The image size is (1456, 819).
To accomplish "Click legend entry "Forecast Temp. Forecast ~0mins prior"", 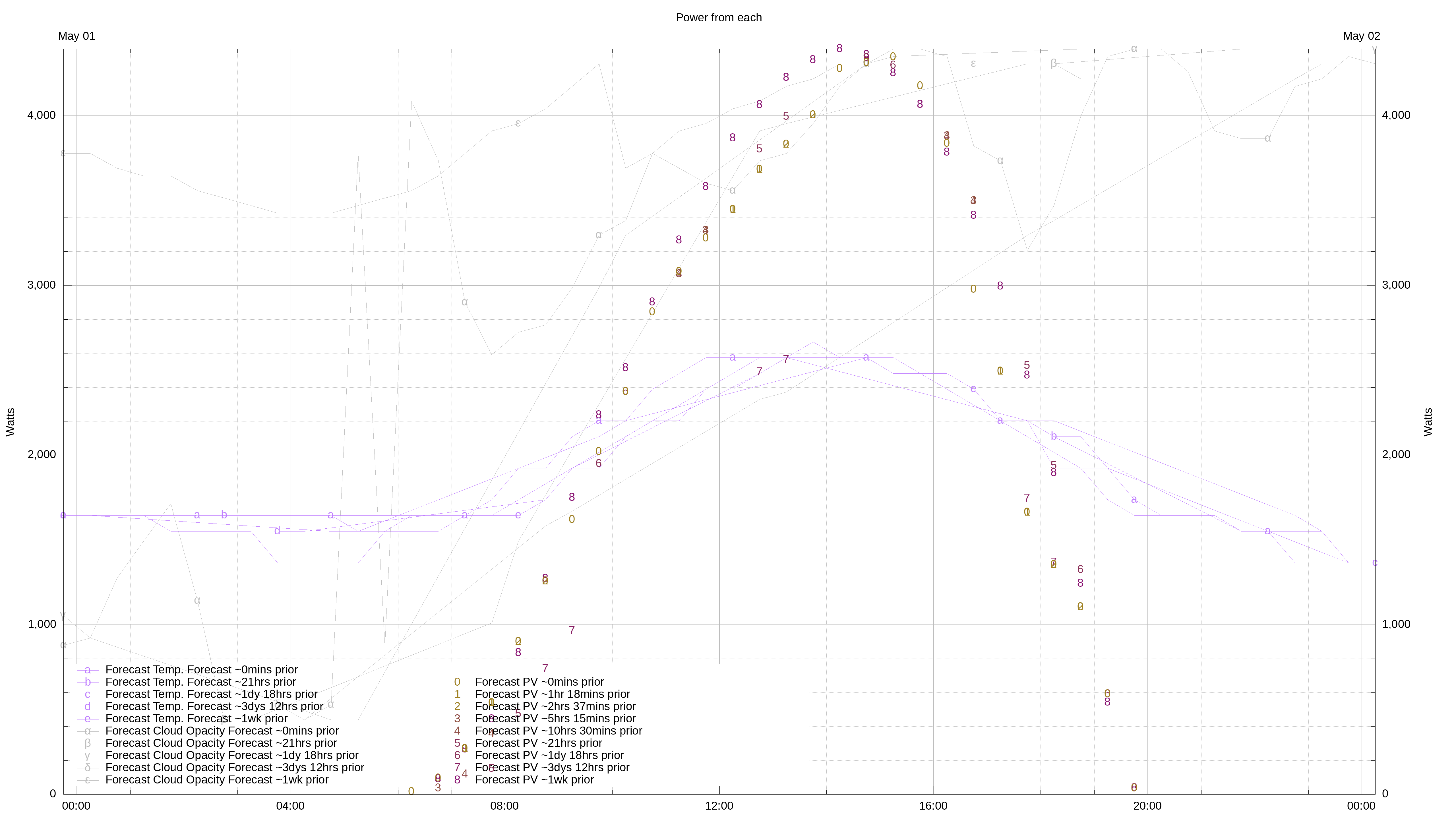I will coord(202,670).
